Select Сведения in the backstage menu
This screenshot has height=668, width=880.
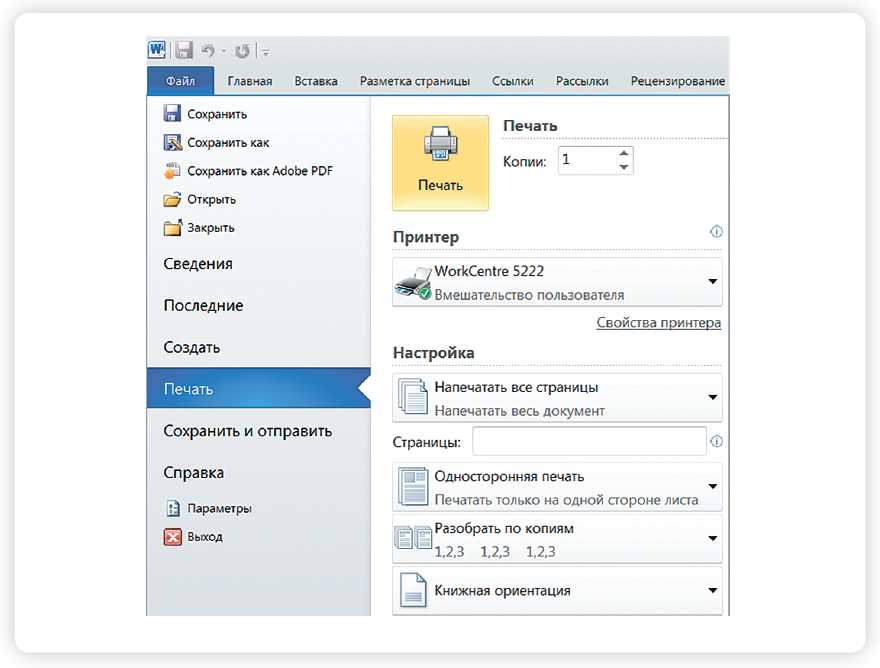click(198, 264)
